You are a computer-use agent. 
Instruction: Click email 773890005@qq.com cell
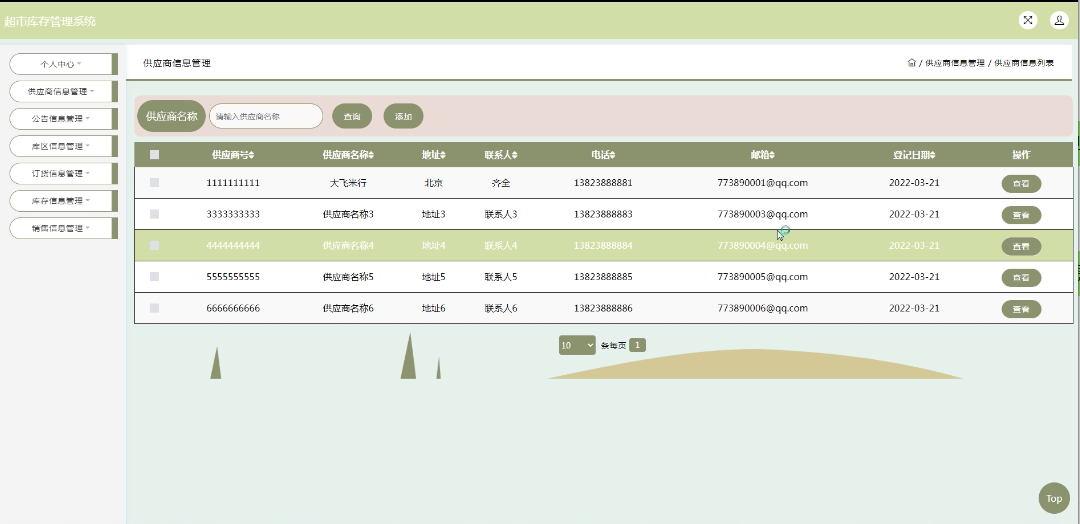(762, 277)
